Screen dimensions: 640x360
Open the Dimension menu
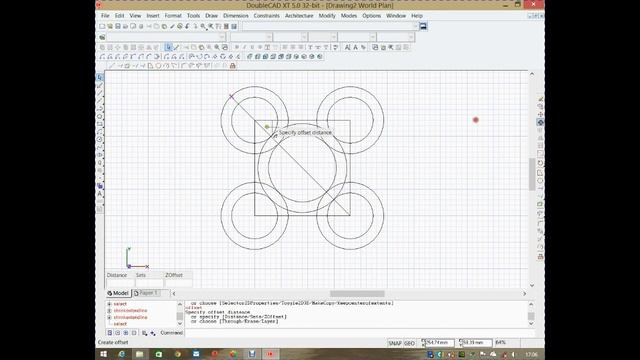236,16
